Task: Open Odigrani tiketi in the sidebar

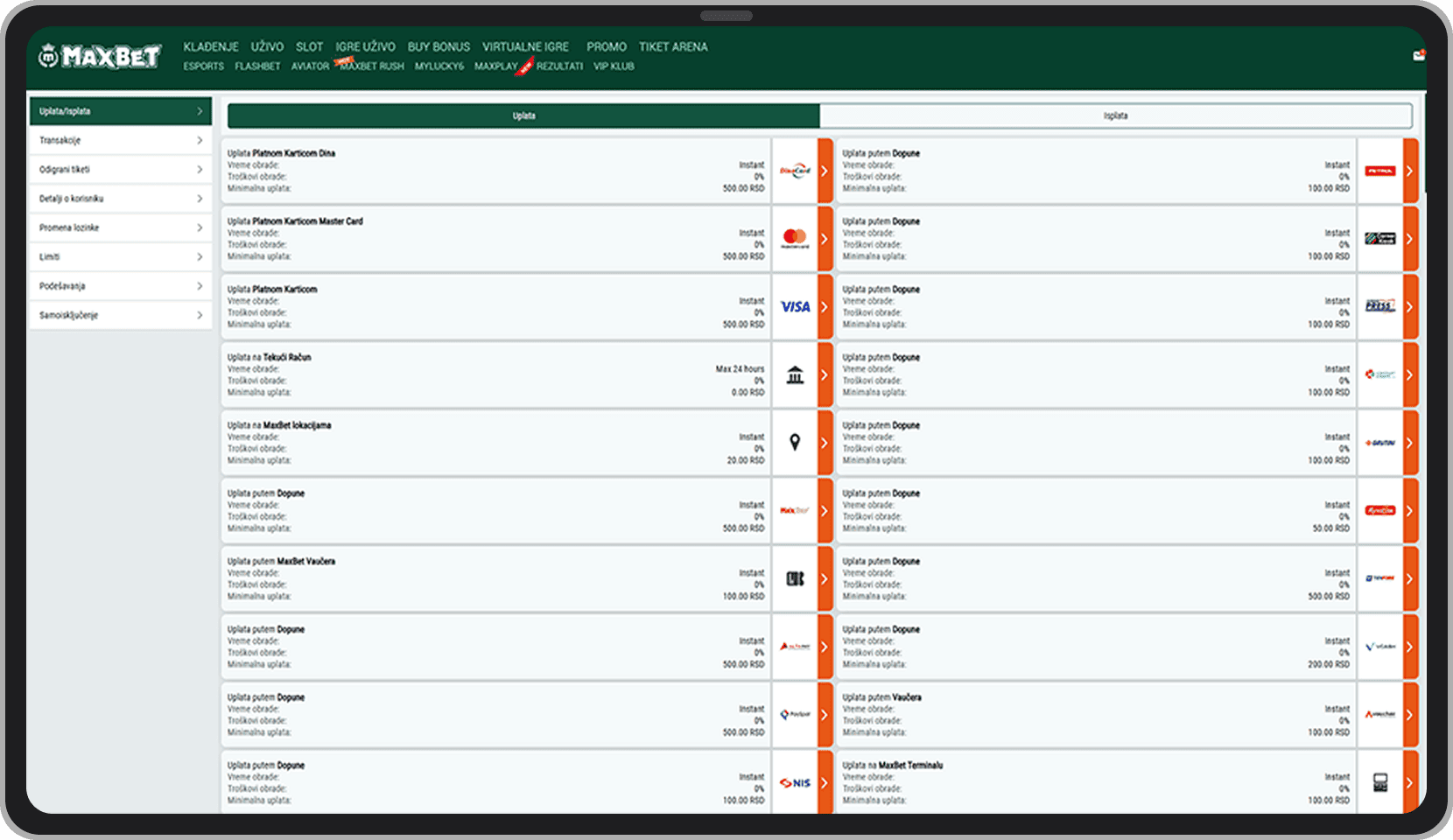Action: coord(65,170)
